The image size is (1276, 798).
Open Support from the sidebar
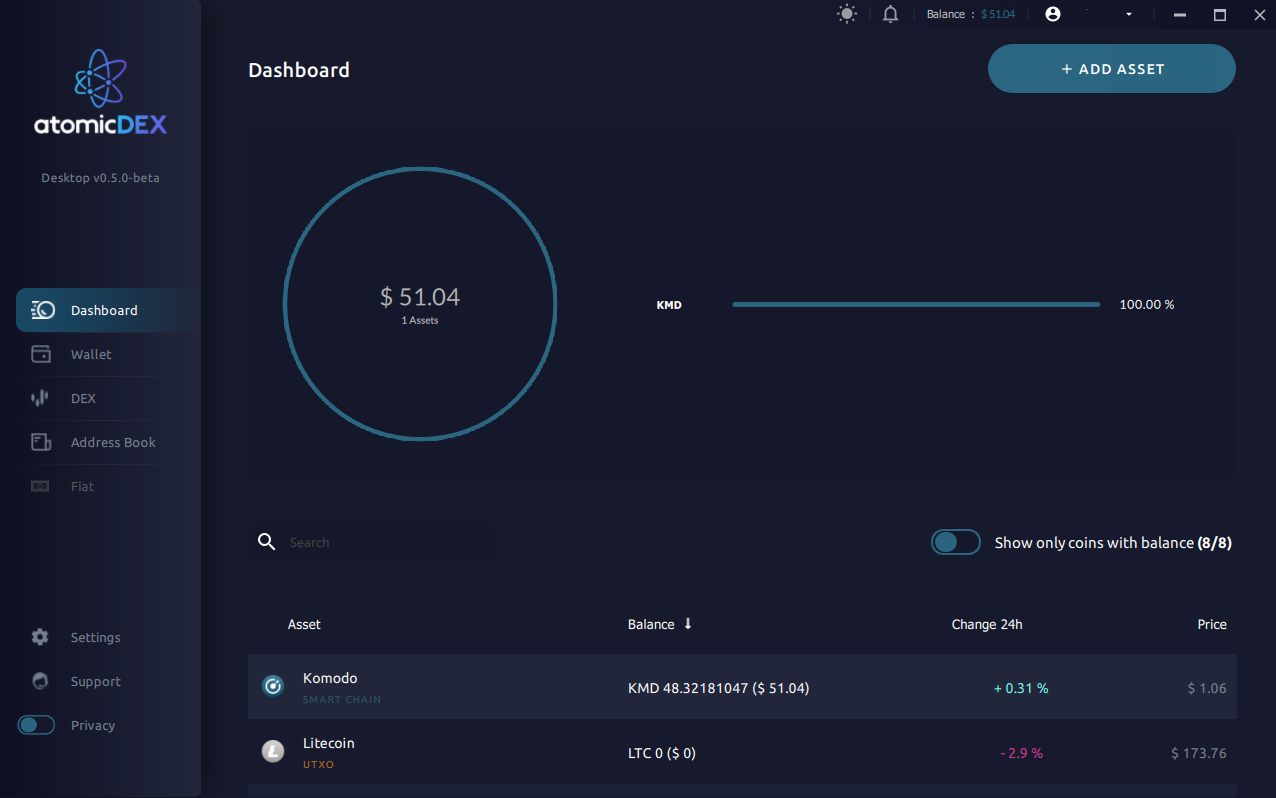[x=95, y=681]
